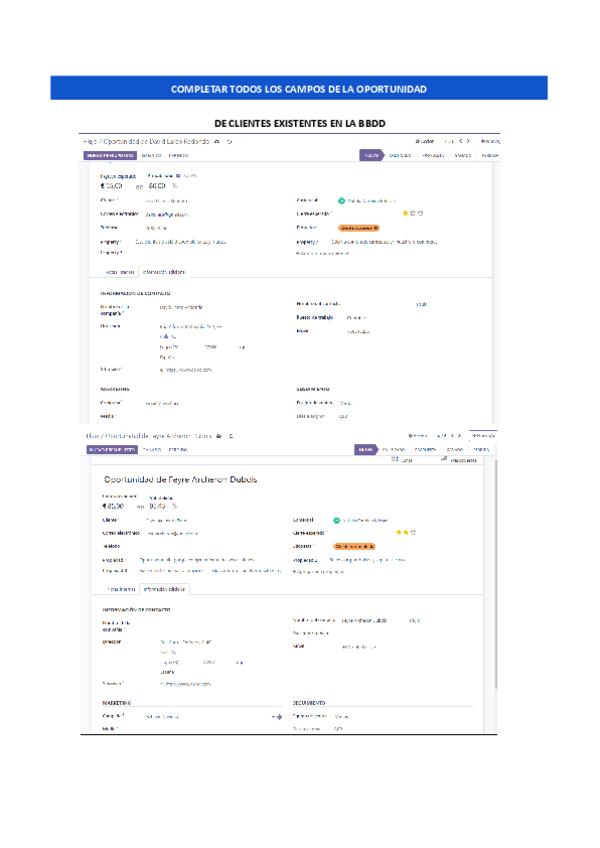600x848 pixels.
Task: Select the highlighted Nuevo stage in top status bar
Action: 370,155
